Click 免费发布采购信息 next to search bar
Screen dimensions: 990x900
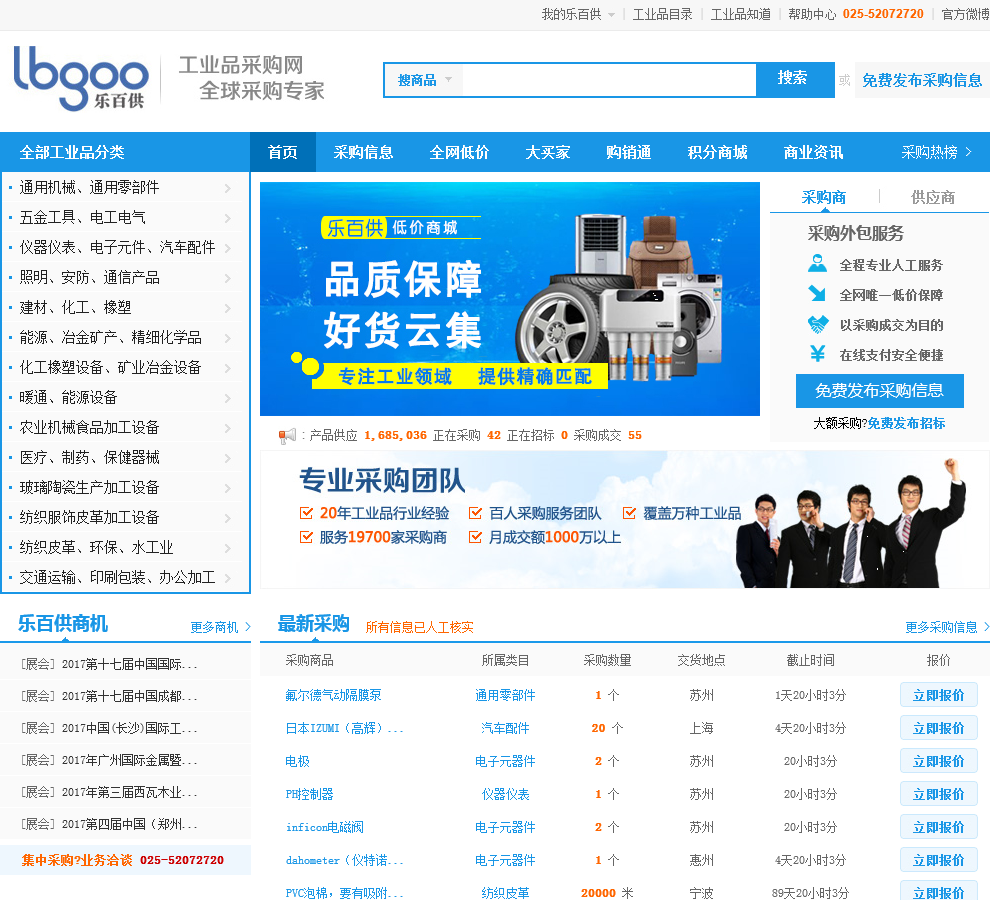tap(922, 80)
